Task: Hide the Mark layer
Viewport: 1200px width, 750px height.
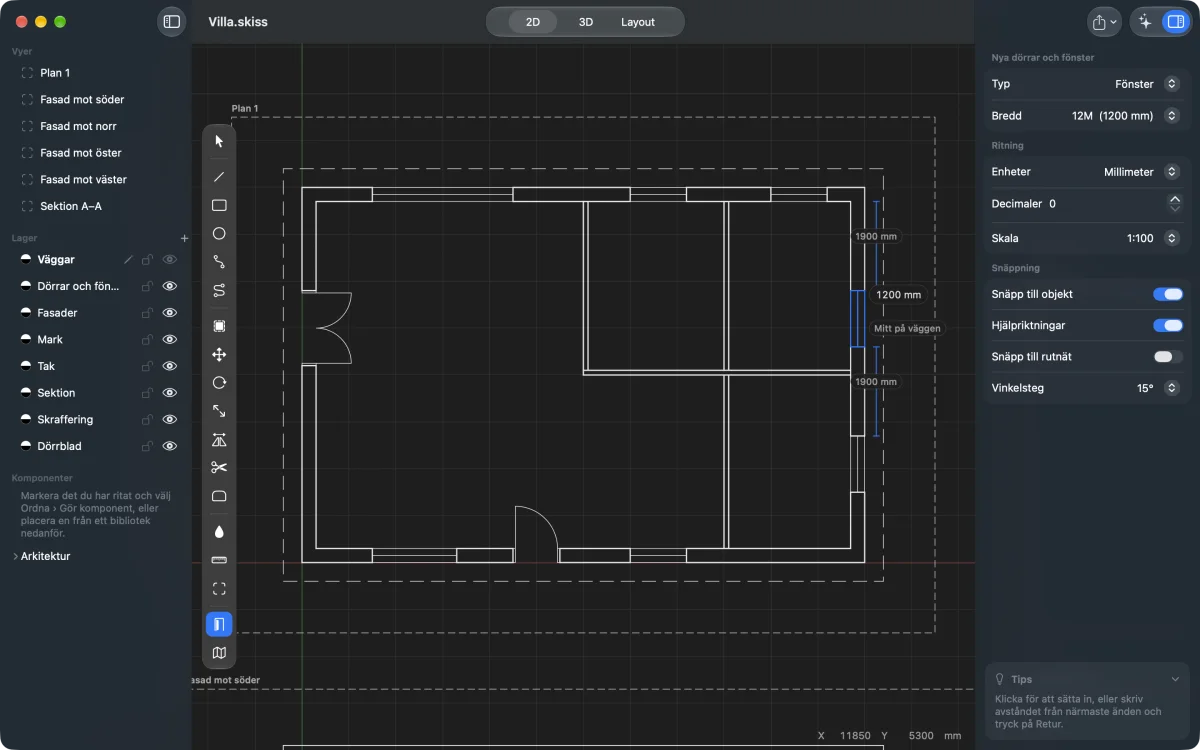Action: (170, 340)
